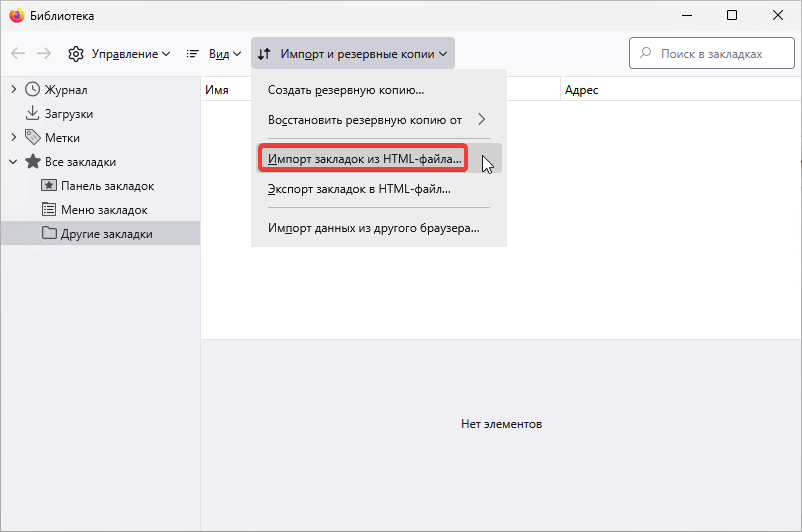The width and height of the screenshot is (802, 532).
Task: Close the Импорт и резервные копии menu
Action: pyautogui.click(x=353, y=54)
